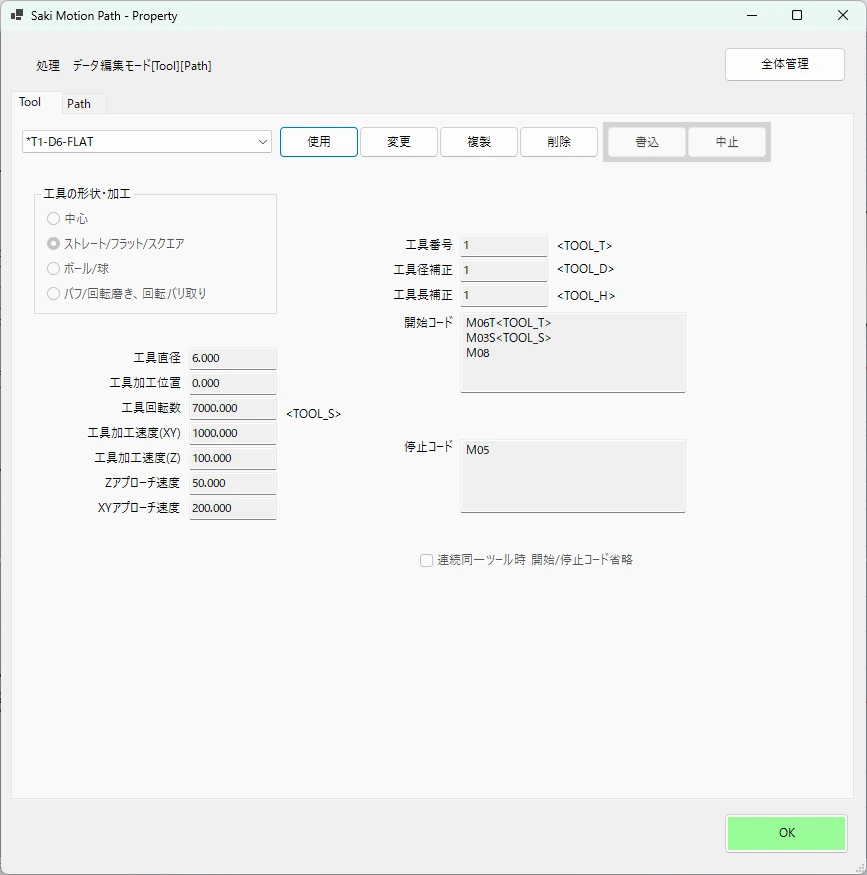Viewport: 867px width, 875px height.
Task: Click the 削除 button
Action: (x=559, y=142)
